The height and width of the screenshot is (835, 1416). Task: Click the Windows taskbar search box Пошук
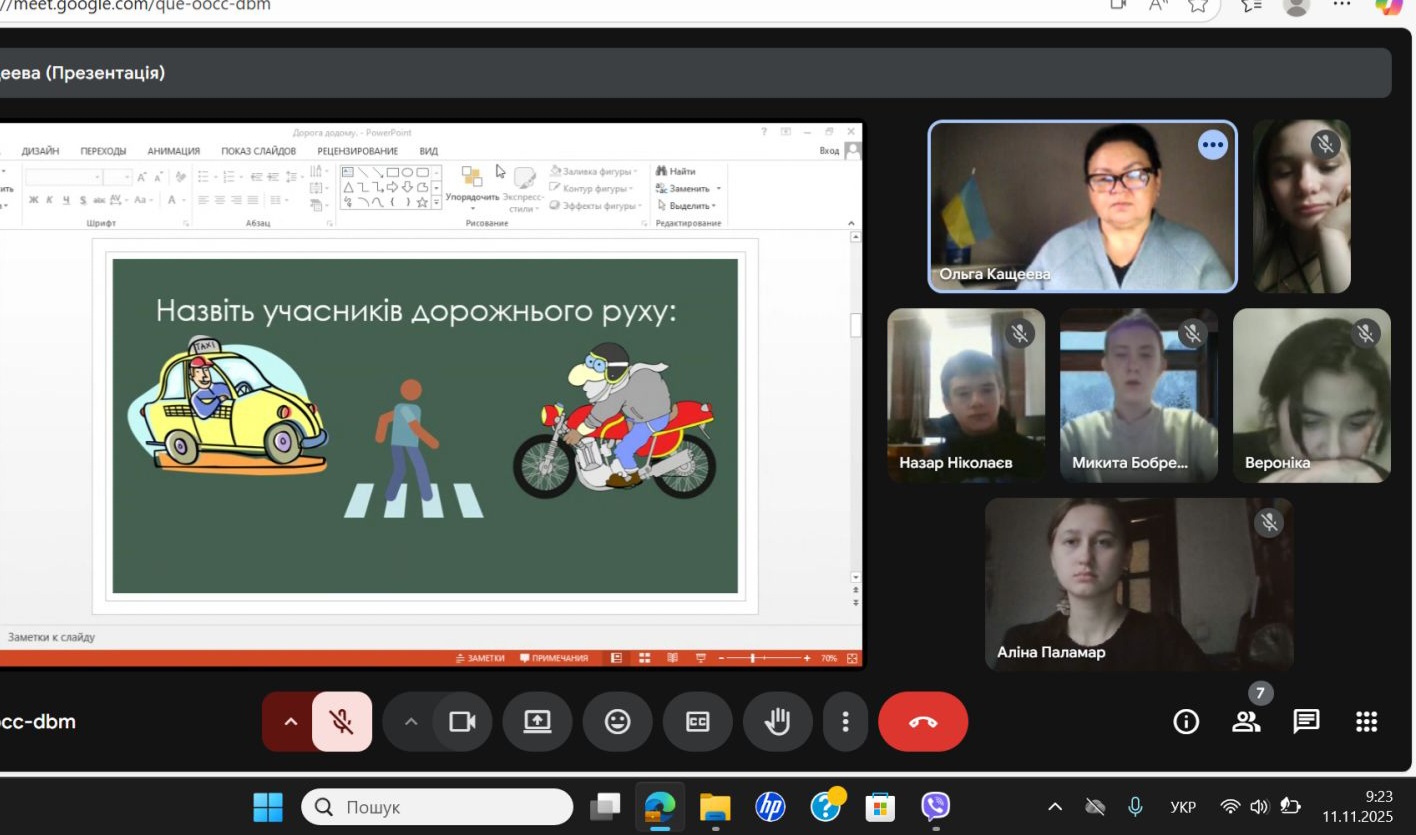coord(437,807)
